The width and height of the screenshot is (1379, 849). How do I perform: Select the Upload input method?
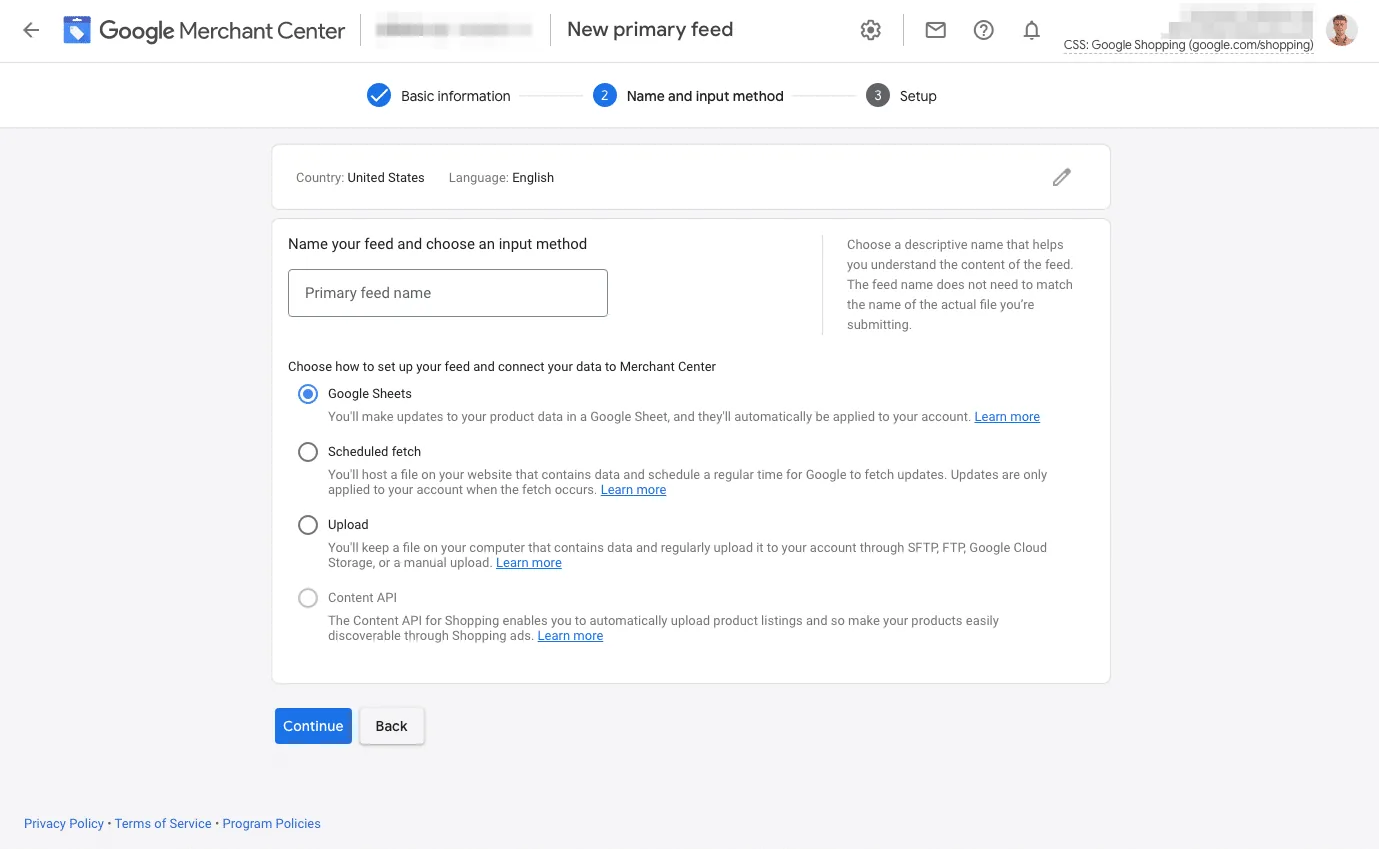[x=308, y=525]
